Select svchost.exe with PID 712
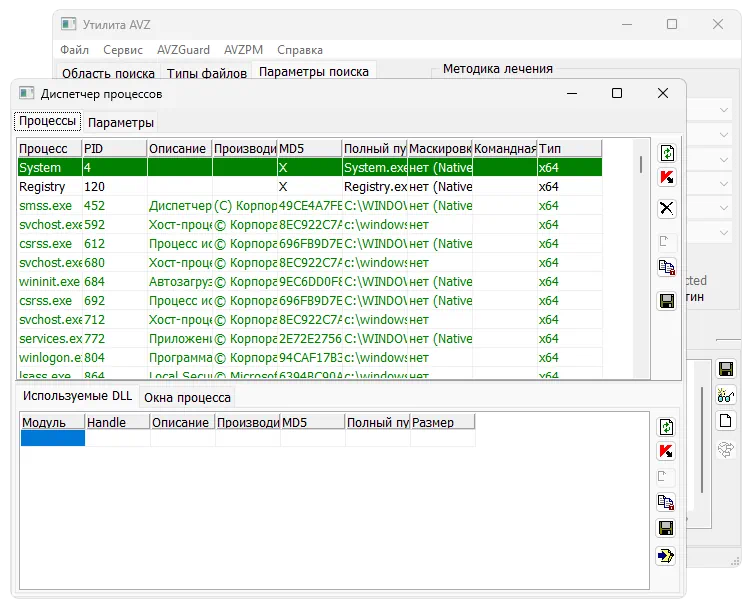Viewport: 750px width, 611px height. coord(309,320)
